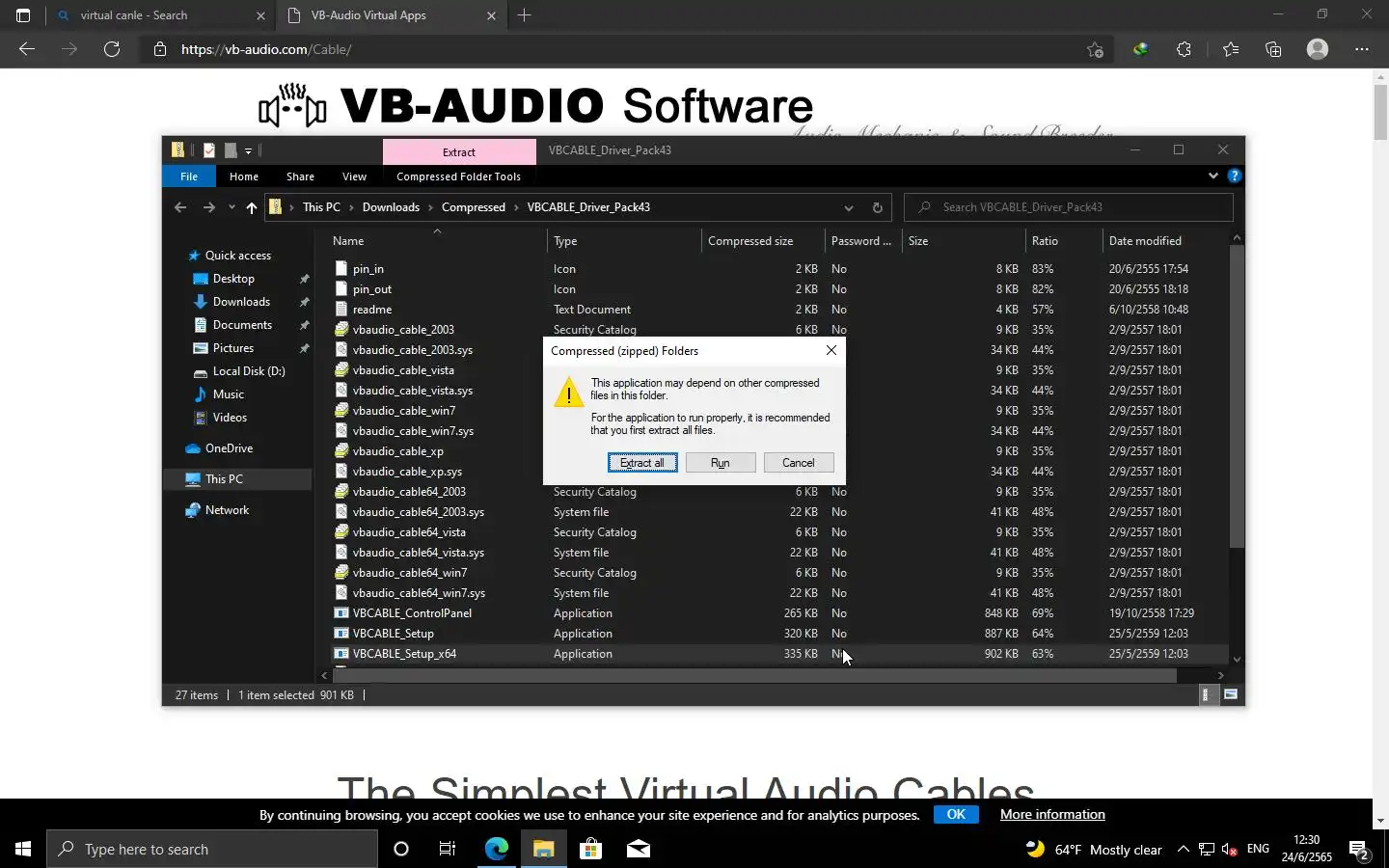
Task: Click the pink Extract contextual tab
Action: [459, 151]
